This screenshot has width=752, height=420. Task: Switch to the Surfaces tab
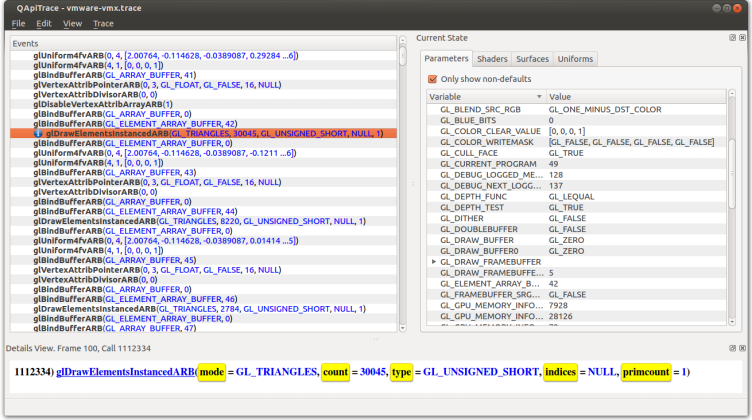click(532, 59)
